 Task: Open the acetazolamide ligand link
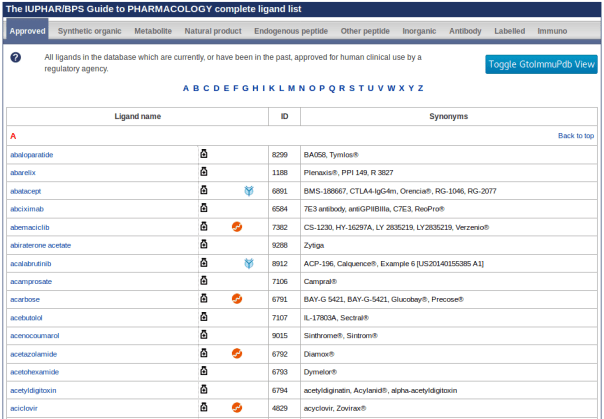pos(34,354)
